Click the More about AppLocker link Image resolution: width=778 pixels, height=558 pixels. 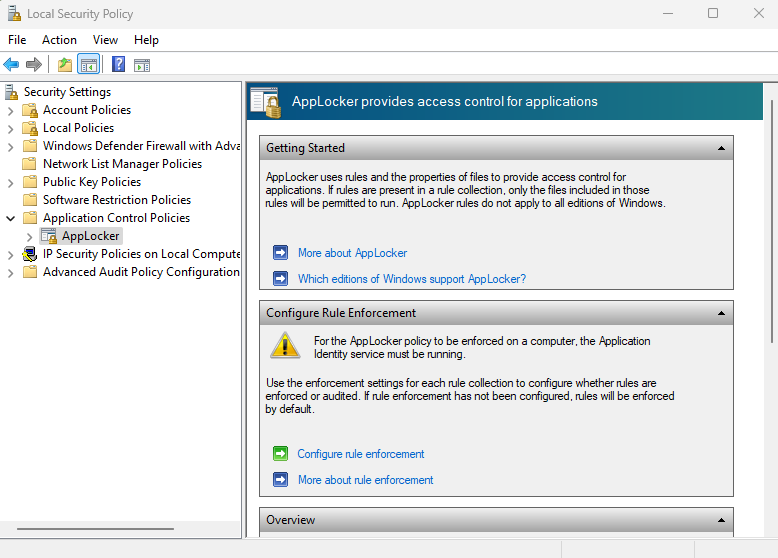point(352,253)
